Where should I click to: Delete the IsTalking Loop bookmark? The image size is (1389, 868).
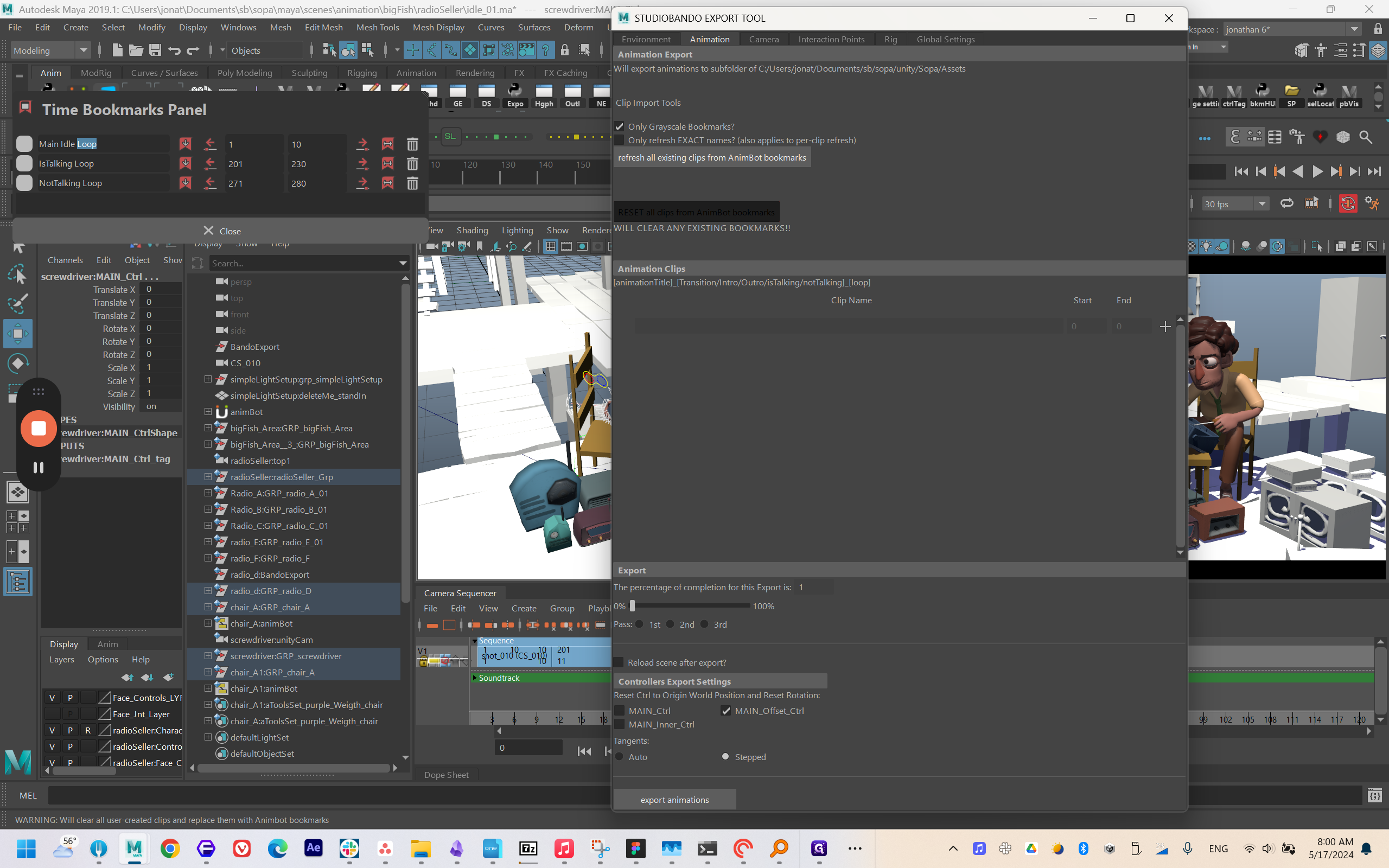click(412, 164)
